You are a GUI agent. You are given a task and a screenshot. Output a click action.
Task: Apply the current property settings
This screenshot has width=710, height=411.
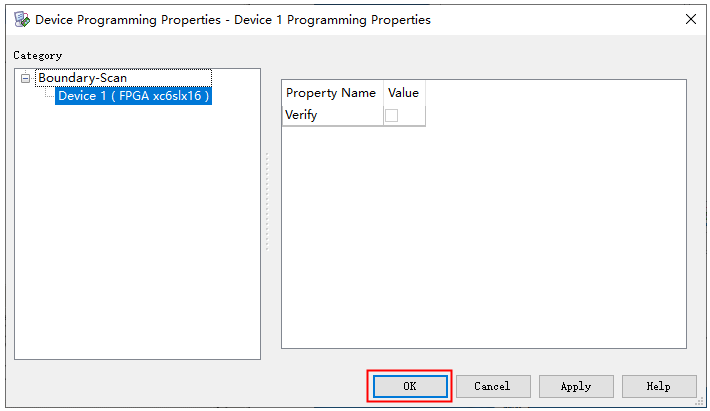click(576, 386)
